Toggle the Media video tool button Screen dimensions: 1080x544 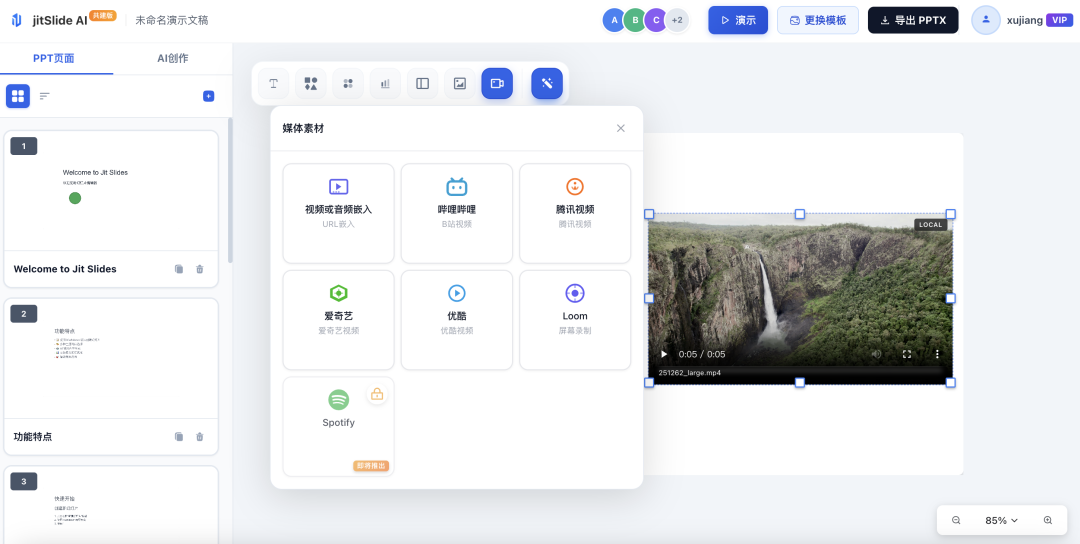[x=497, y=83]
